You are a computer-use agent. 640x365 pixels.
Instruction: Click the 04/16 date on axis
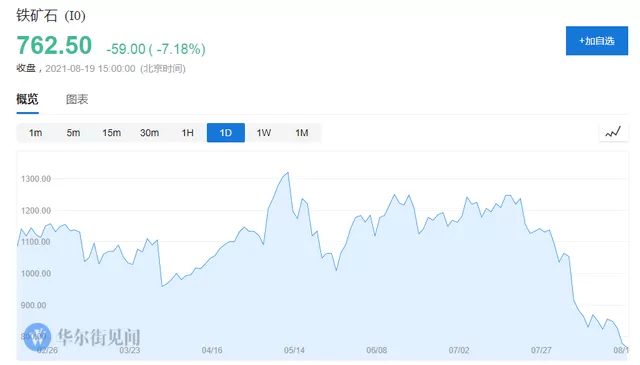point(212,350)
